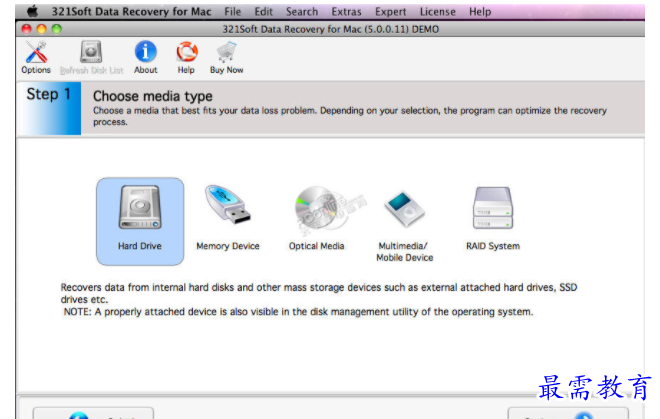This screenshot has width=660, height=419.
Task: Open the Search menu
Action: coord(302,11)
